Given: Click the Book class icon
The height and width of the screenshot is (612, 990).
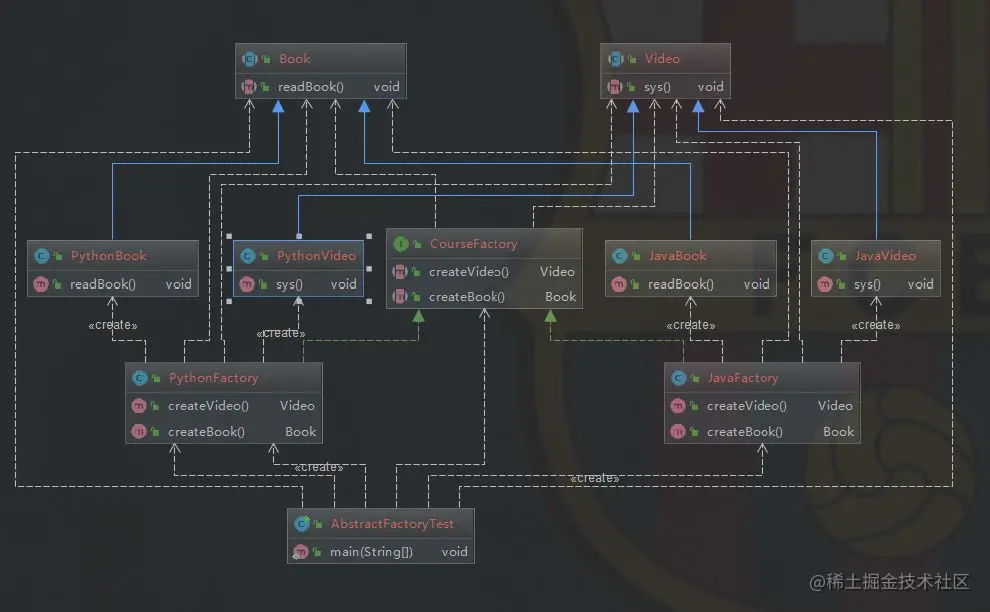Looking at the screenshot, I should click(x=249, y=59).
